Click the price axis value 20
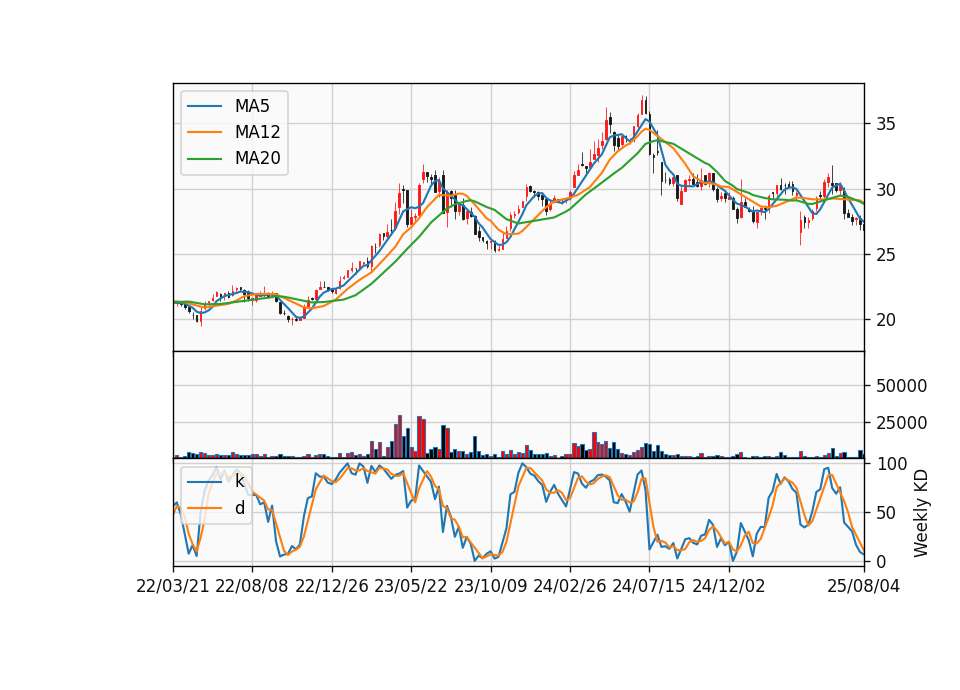The image size is (960, 690). pos(886,320)
